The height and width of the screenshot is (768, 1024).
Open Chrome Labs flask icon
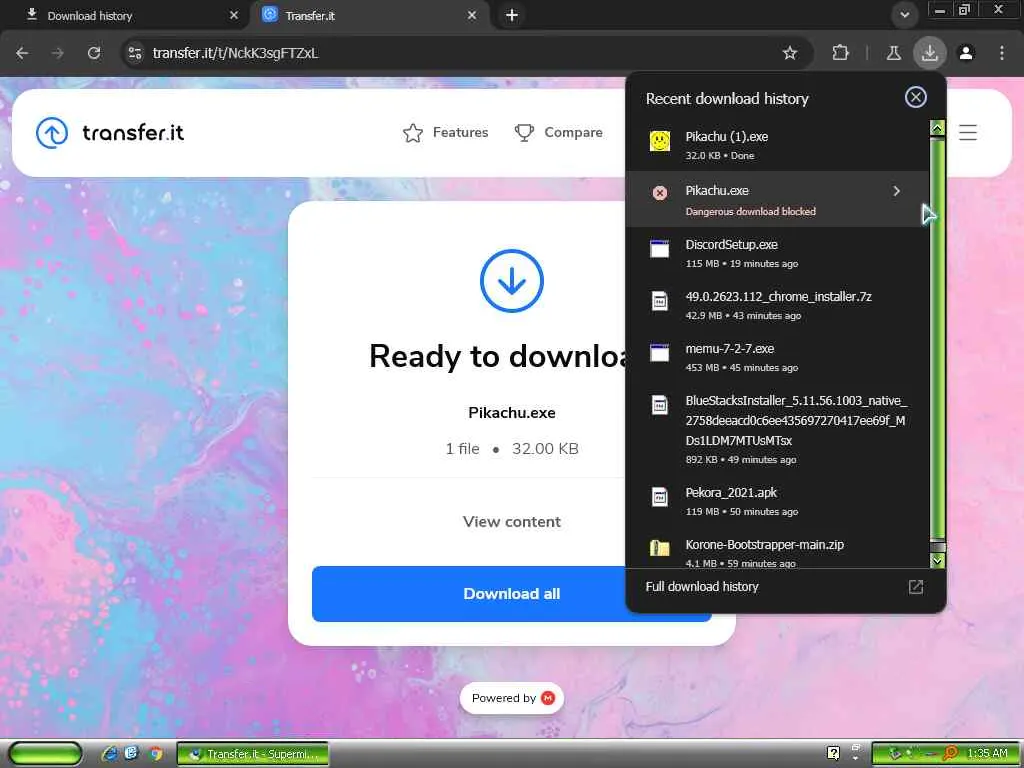pyautogui.click(x=893, y=53)
